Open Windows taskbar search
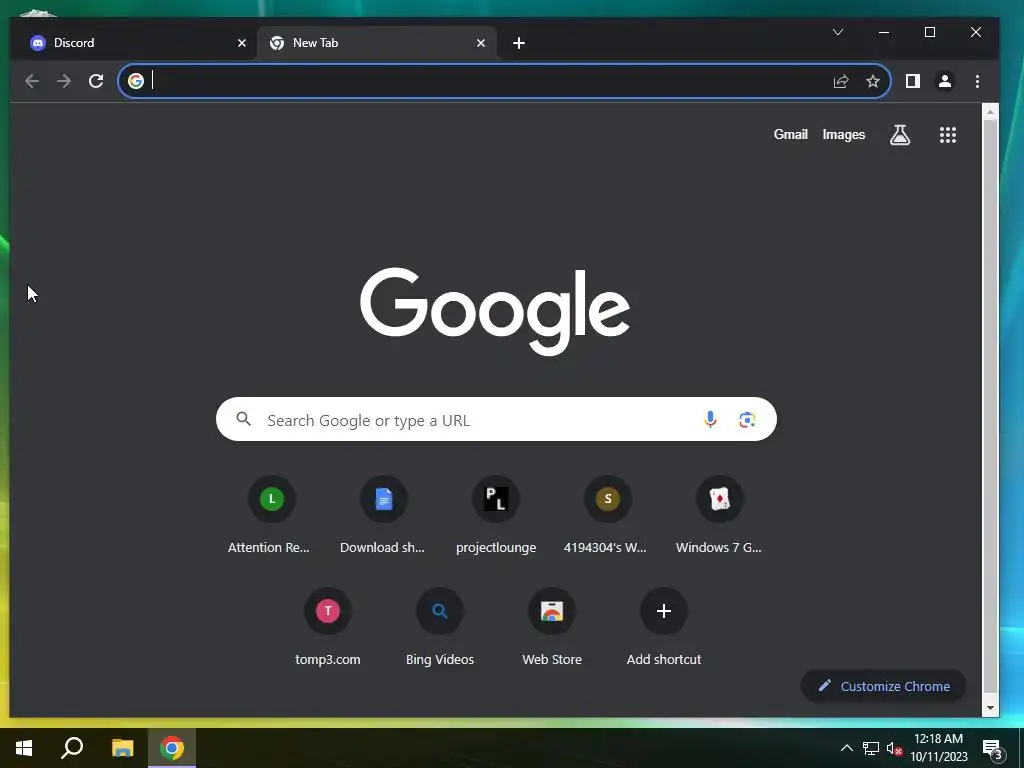The width and height of the screenshot is (1024, 768). coord(72,748)
